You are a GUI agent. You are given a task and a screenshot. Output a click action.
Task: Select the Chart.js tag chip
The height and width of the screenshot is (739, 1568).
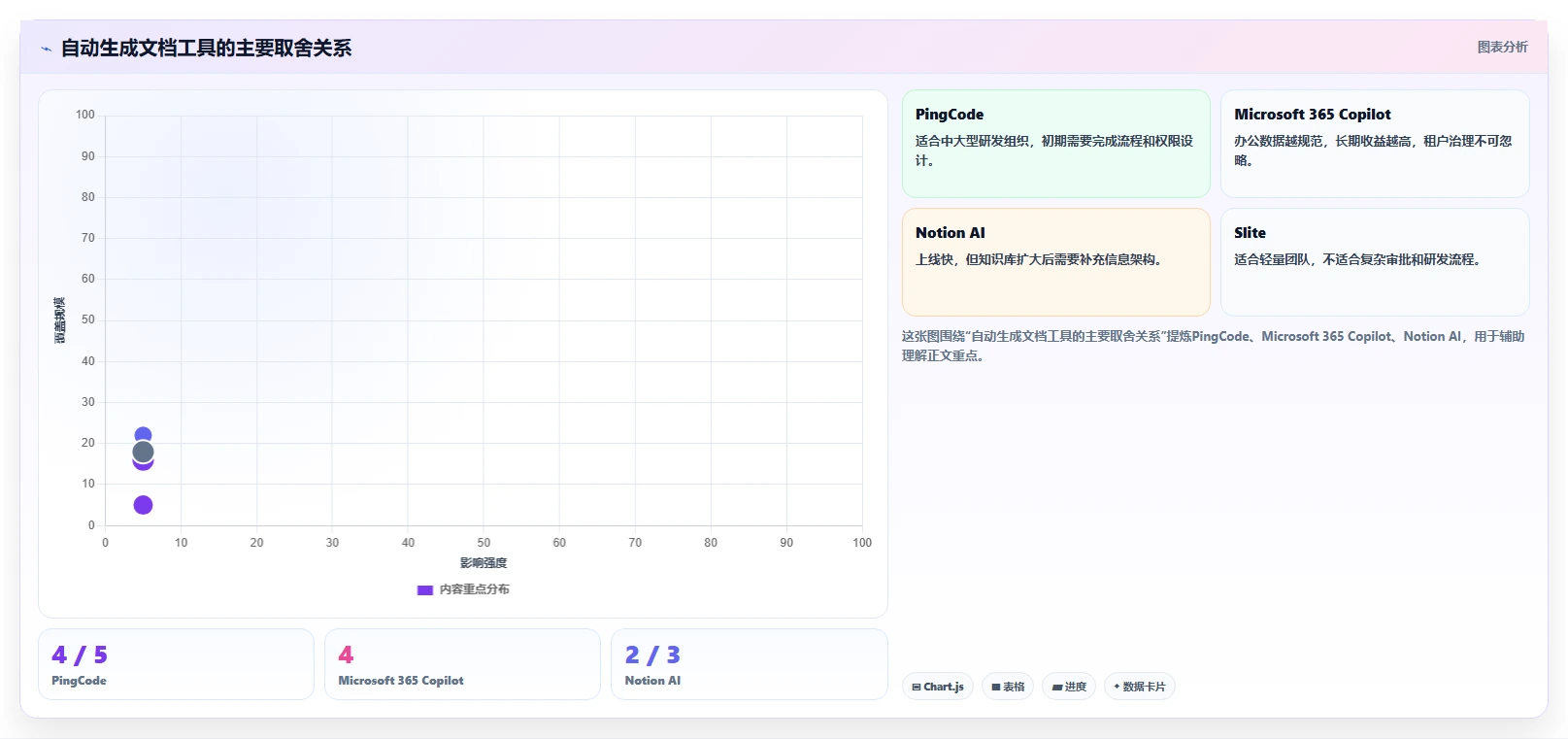click(x=938, y=687)
